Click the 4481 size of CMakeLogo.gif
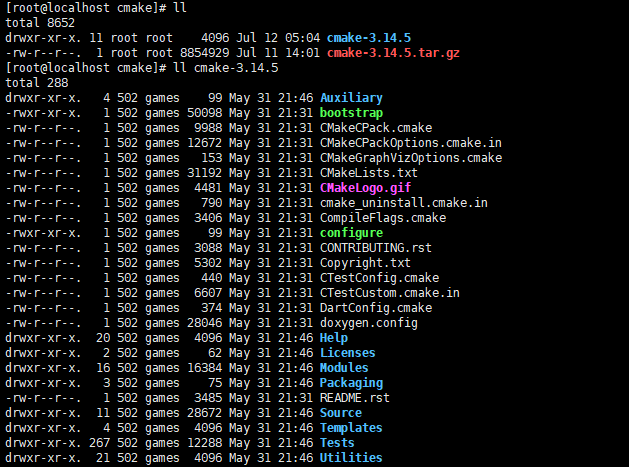629x467 pixels. (x=208, y=188)
